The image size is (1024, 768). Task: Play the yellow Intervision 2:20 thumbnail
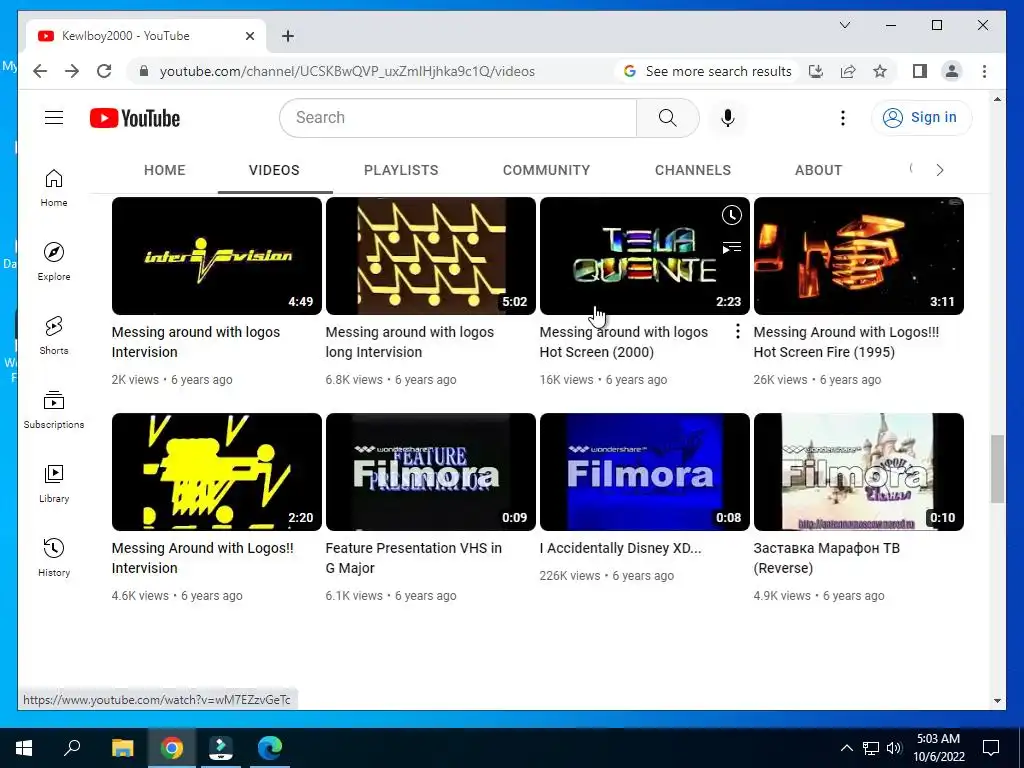[x=217, y=472]
